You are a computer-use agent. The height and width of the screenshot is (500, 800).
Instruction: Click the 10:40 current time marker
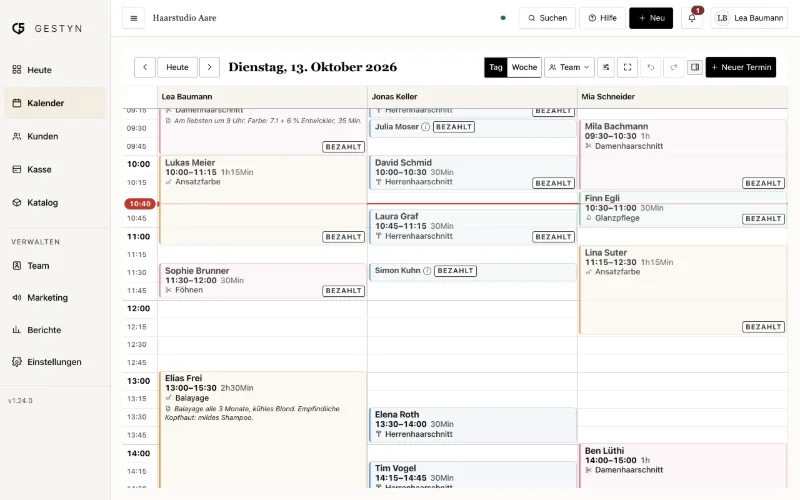[x=140, y=204]
